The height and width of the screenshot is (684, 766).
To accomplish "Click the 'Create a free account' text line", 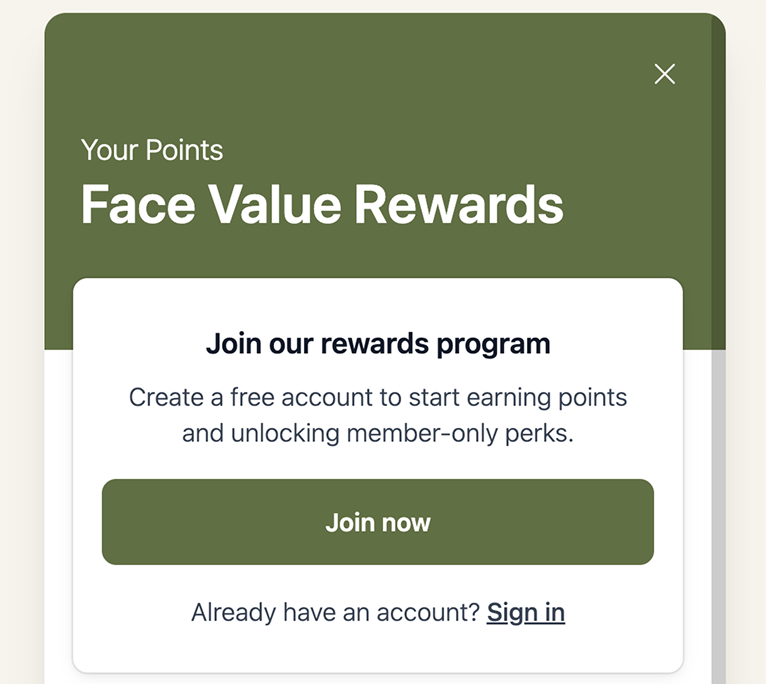I will (378, 397).
